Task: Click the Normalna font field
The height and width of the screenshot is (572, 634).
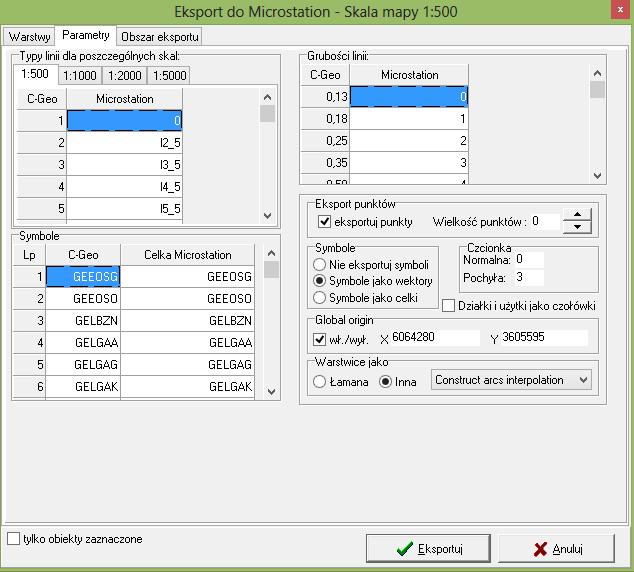Action: 529,259
